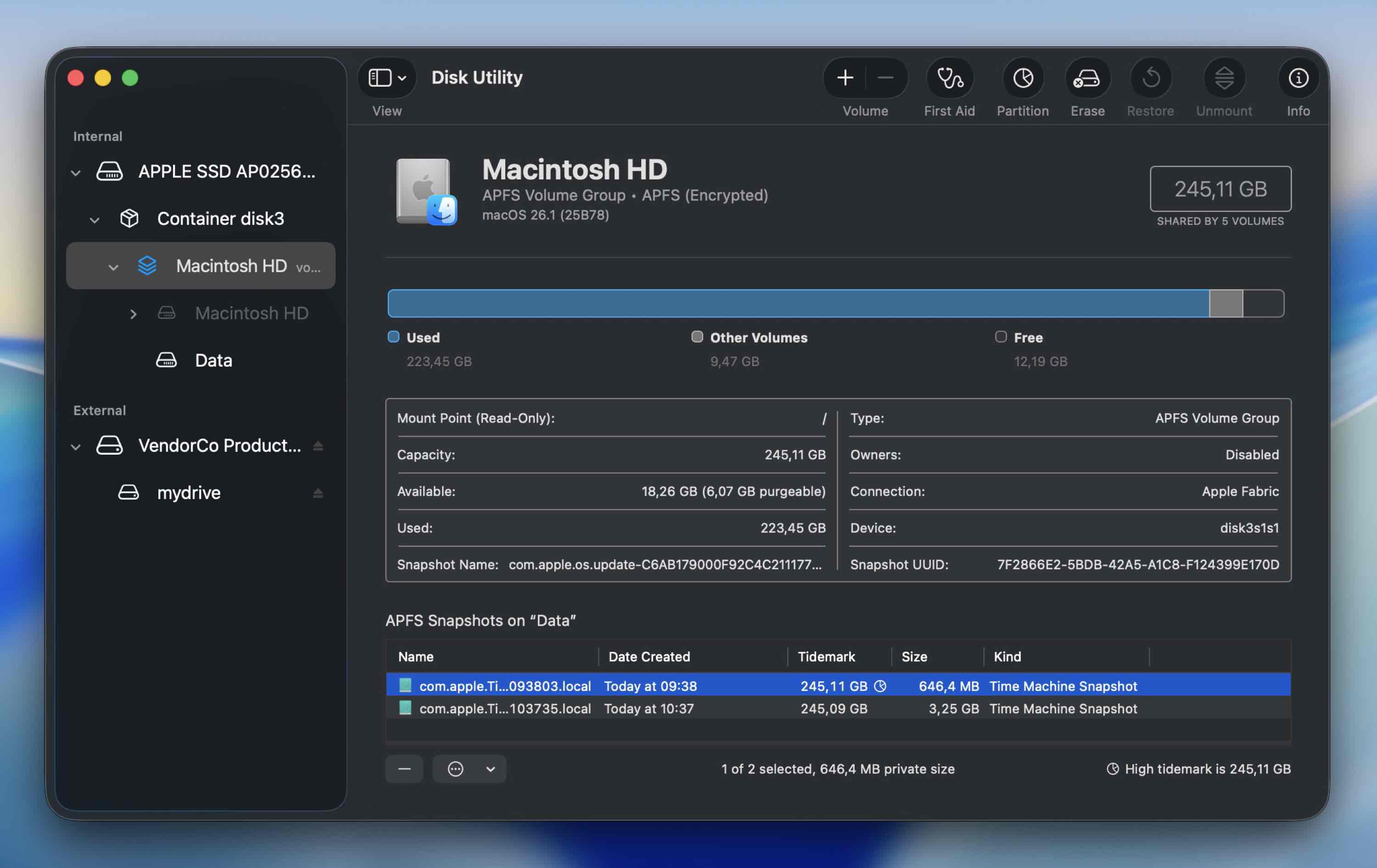Unmount the Macintosh HD volume
This screenshot has width=1377, height=868.
(1224, 78)
